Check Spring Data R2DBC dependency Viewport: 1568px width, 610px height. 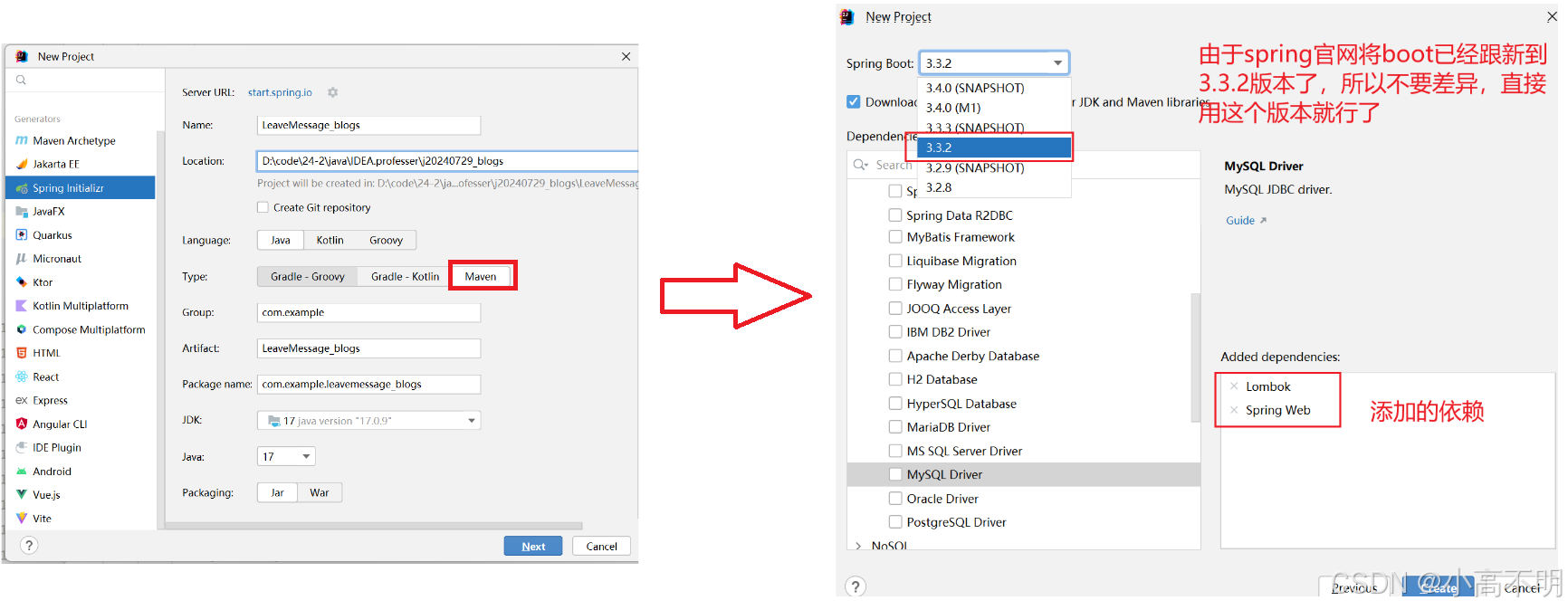click(x=894, y=215)
